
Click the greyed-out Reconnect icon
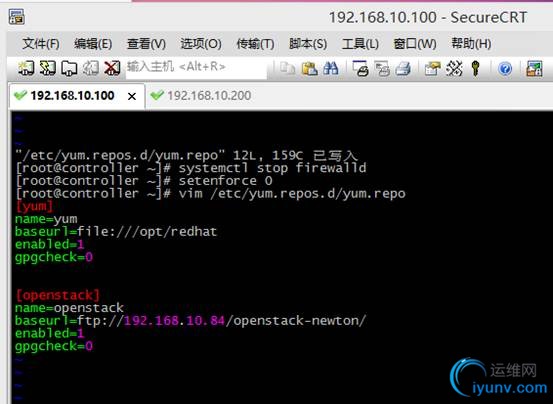pos(91,68)
